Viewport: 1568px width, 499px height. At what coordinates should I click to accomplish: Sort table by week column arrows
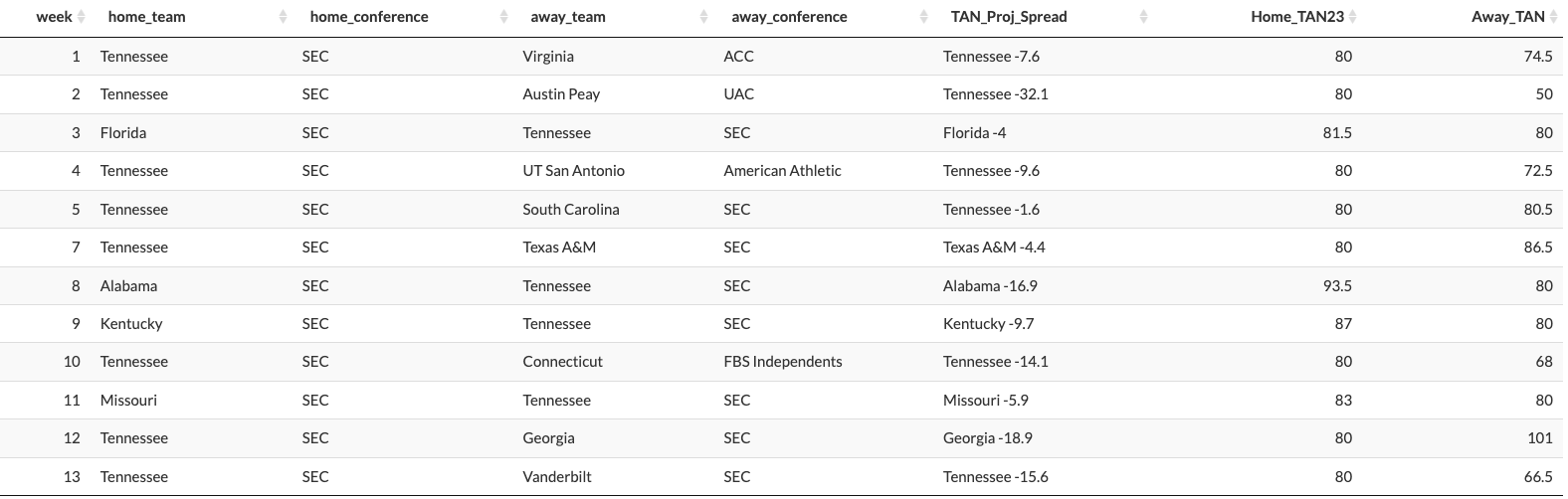coord(82,17)
